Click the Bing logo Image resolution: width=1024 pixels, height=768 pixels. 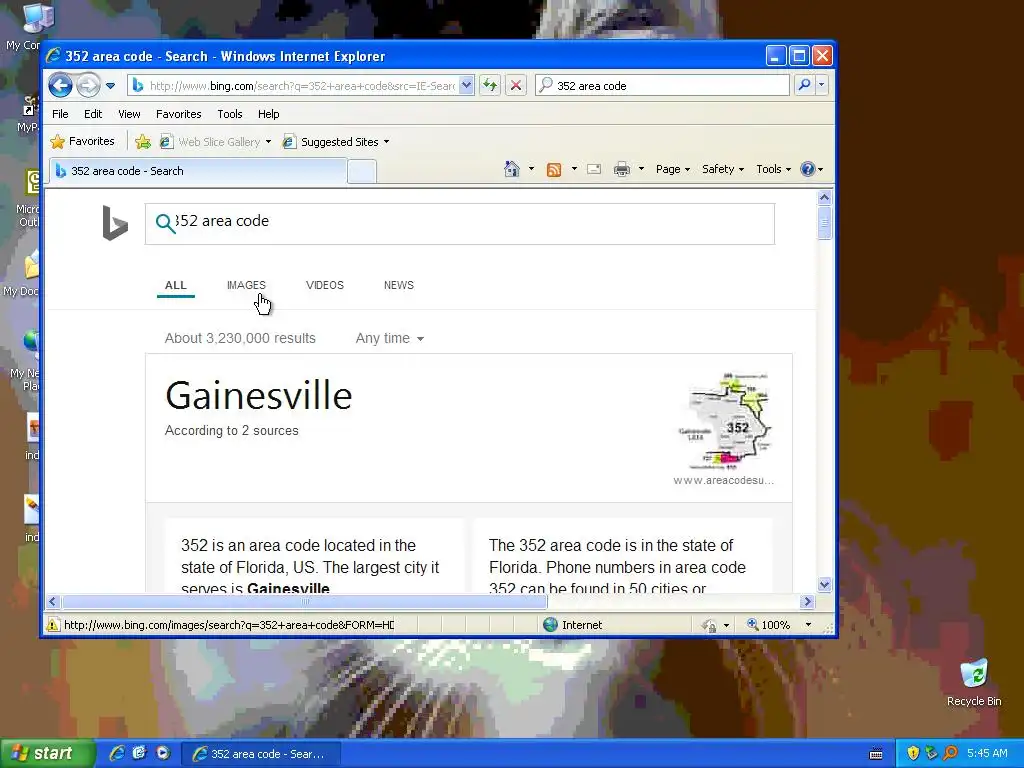pyautogui.click(x=115, y=223)
